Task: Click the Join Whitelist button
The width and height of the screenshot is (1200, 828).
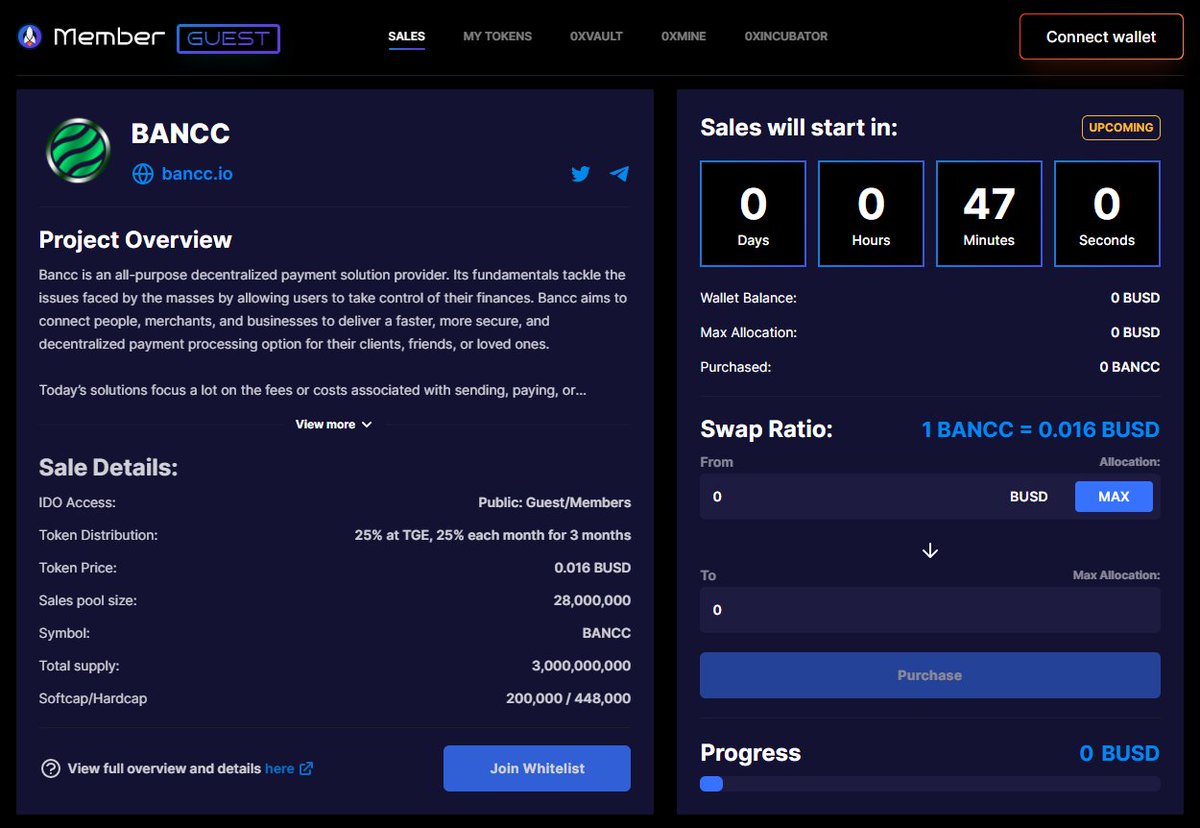Action: (537, 769)
